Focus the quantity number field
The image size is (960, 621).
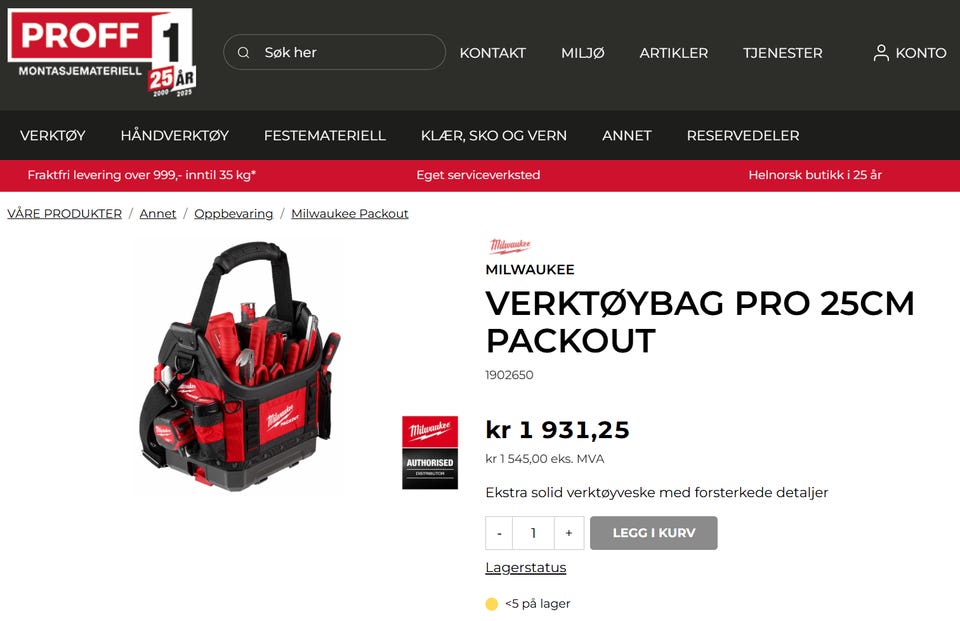[533, 533]
